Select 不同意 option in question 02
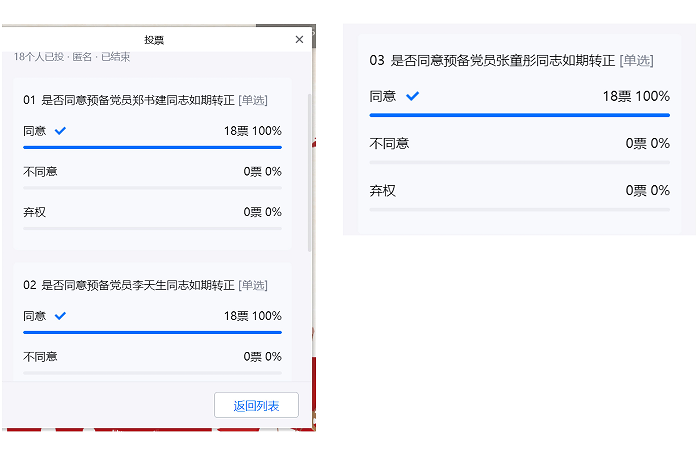The width and height of the screenshot is (700, 452). click(40, 357)
